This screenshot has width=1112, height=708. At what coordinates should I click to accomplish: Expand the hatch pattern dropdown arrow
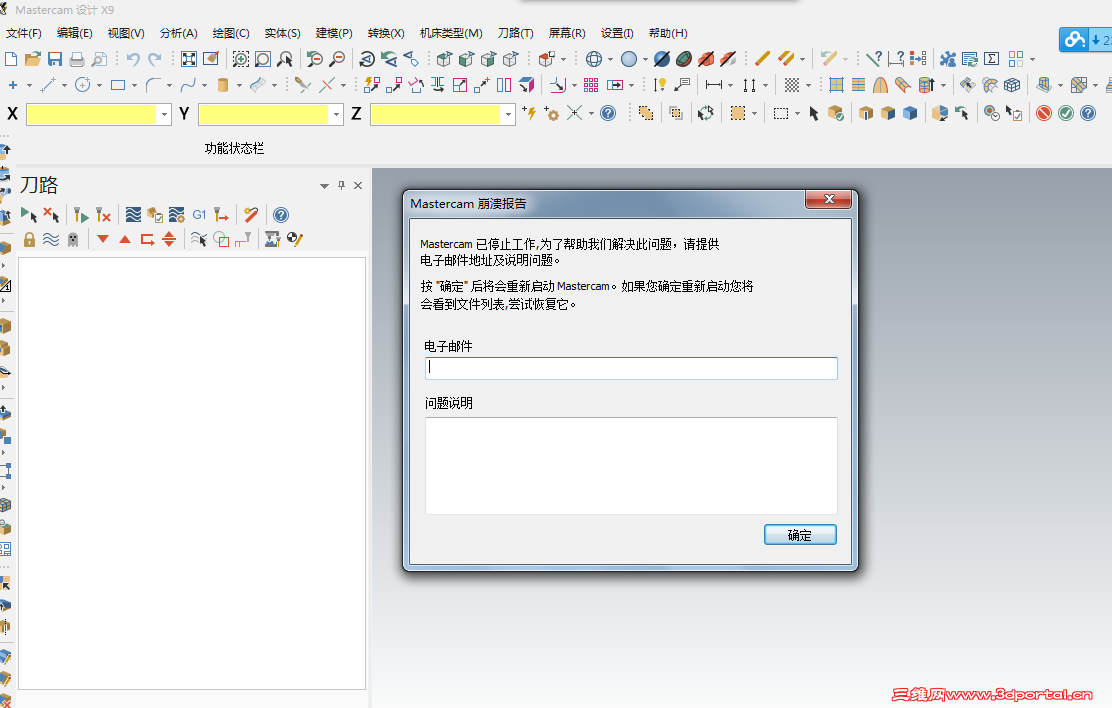coord(808,86)
